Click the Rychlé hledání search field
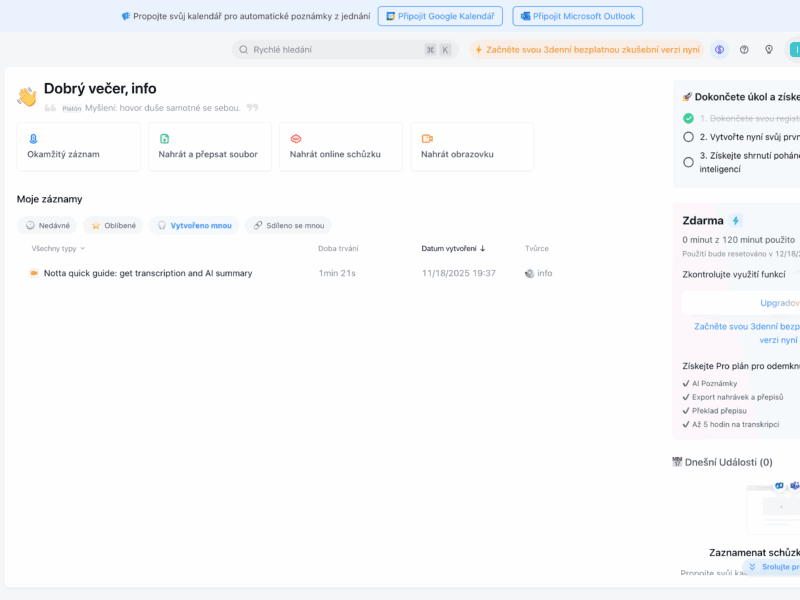The width and height of the screenshot is (800, 600). (330, 49)
